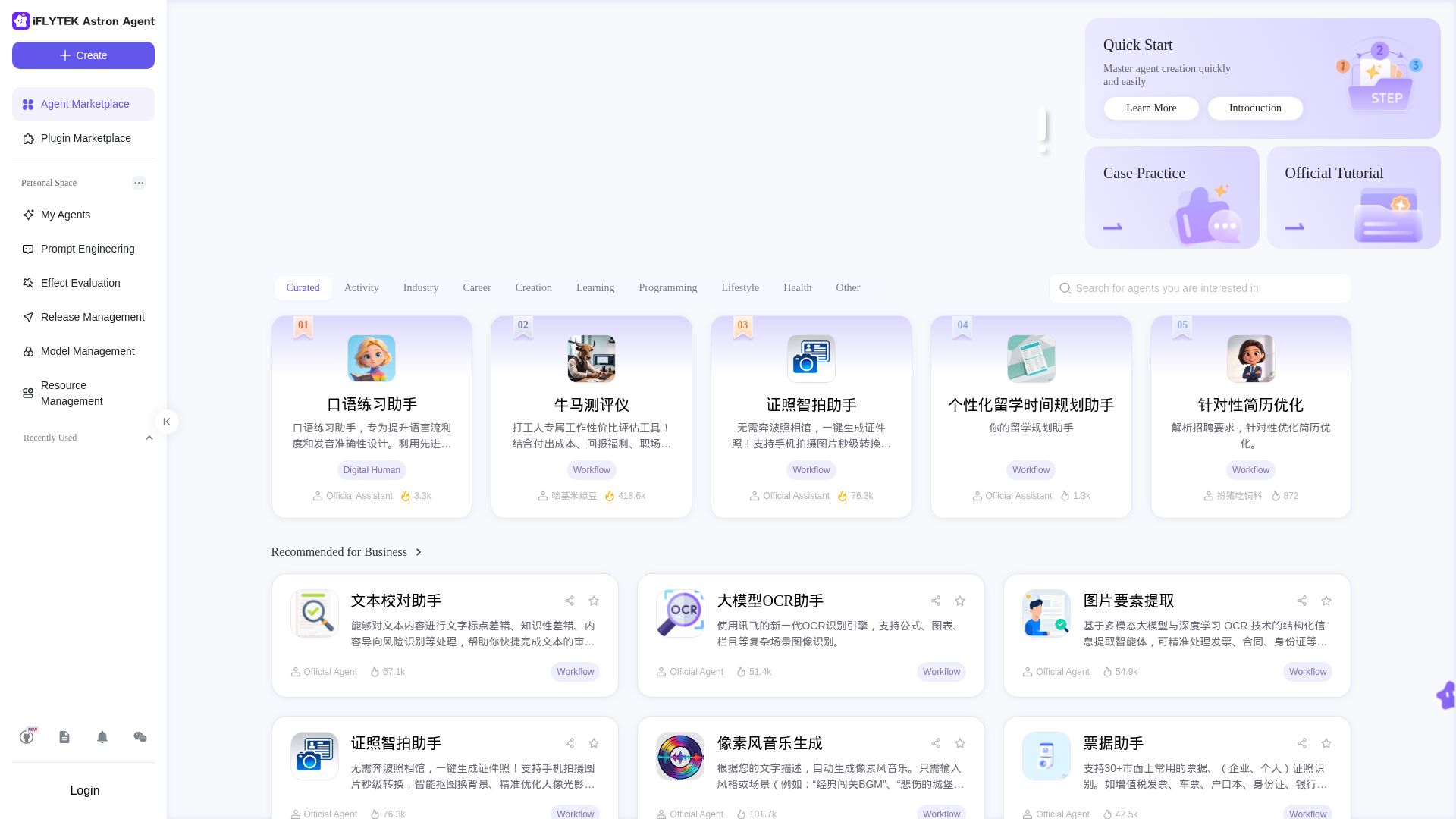Open the documentation file icon
Screen dimensions: 1456x819
pos(64,737)
